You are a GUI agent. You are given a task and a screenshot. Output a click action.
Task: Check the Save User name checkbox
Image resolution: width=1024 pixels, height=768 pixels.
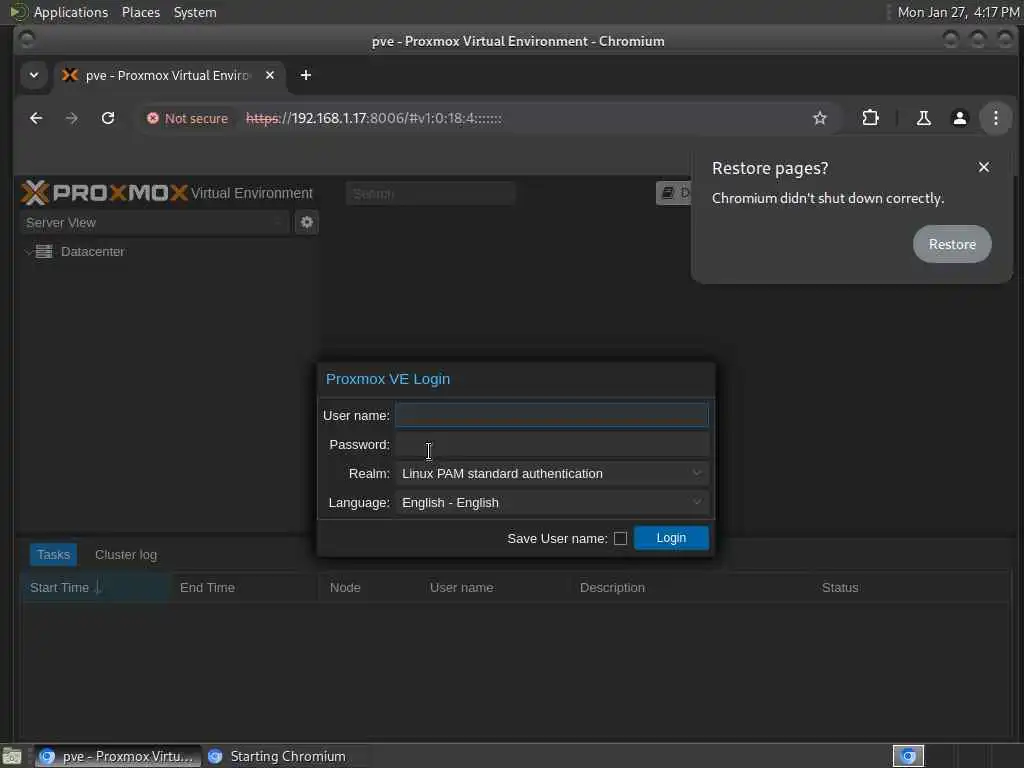pos(620,539)
